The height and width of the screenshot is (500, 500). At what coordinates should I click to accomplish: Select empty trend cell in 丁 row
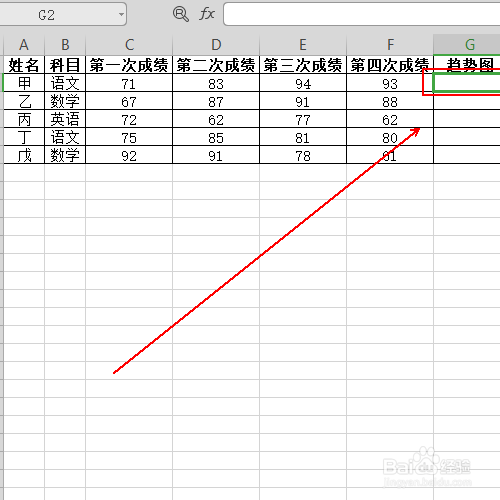(467, 137)
